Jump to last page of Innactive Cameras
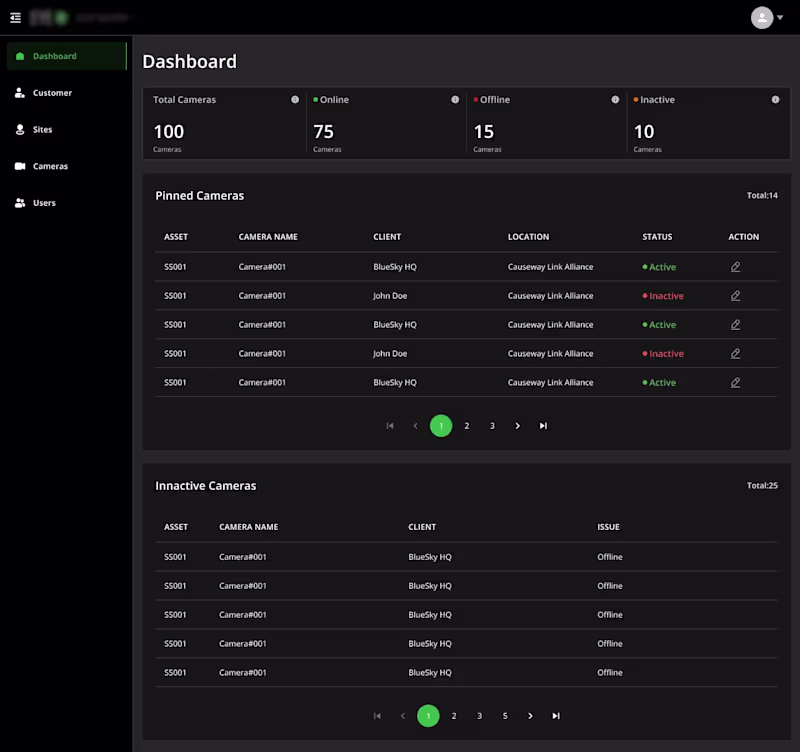Viewport: 800px width, 752px height. 556,716
